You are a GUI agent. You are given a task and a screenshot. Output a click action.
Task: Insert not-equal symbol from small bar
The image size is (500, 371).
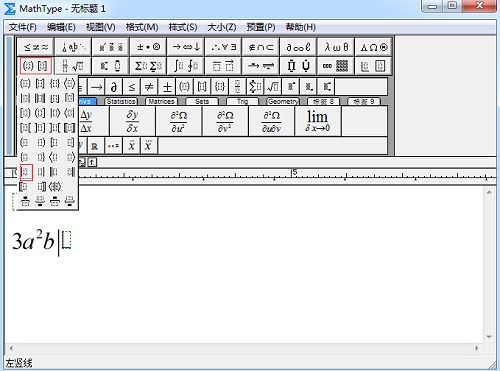coord(149,87)
